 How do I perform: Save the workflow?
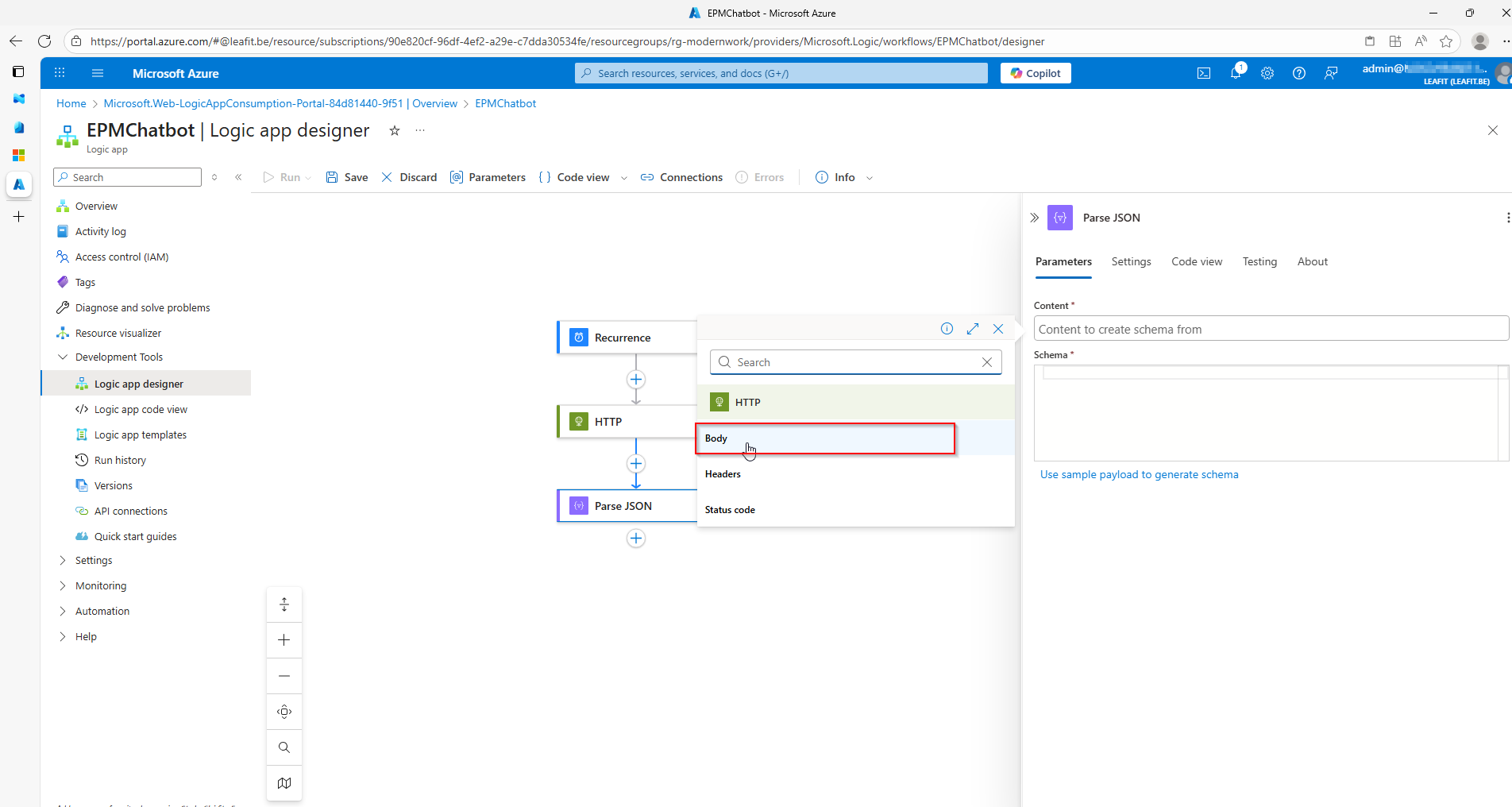[347, 177]
